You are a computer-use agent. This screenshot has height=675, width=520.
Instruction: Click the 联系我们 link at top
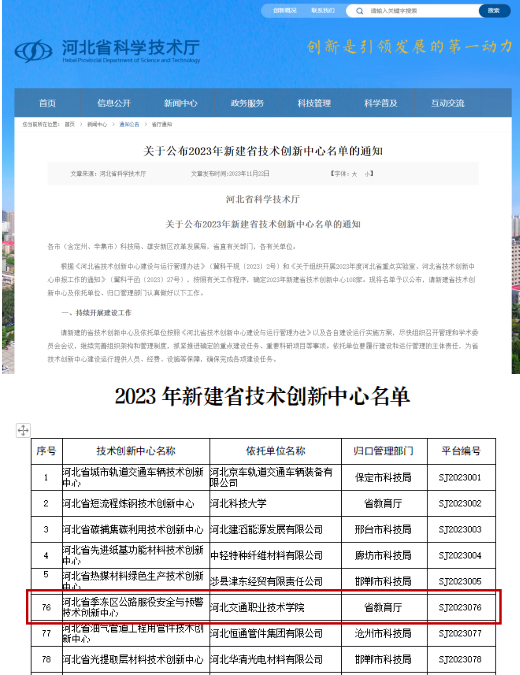(323, 10)
